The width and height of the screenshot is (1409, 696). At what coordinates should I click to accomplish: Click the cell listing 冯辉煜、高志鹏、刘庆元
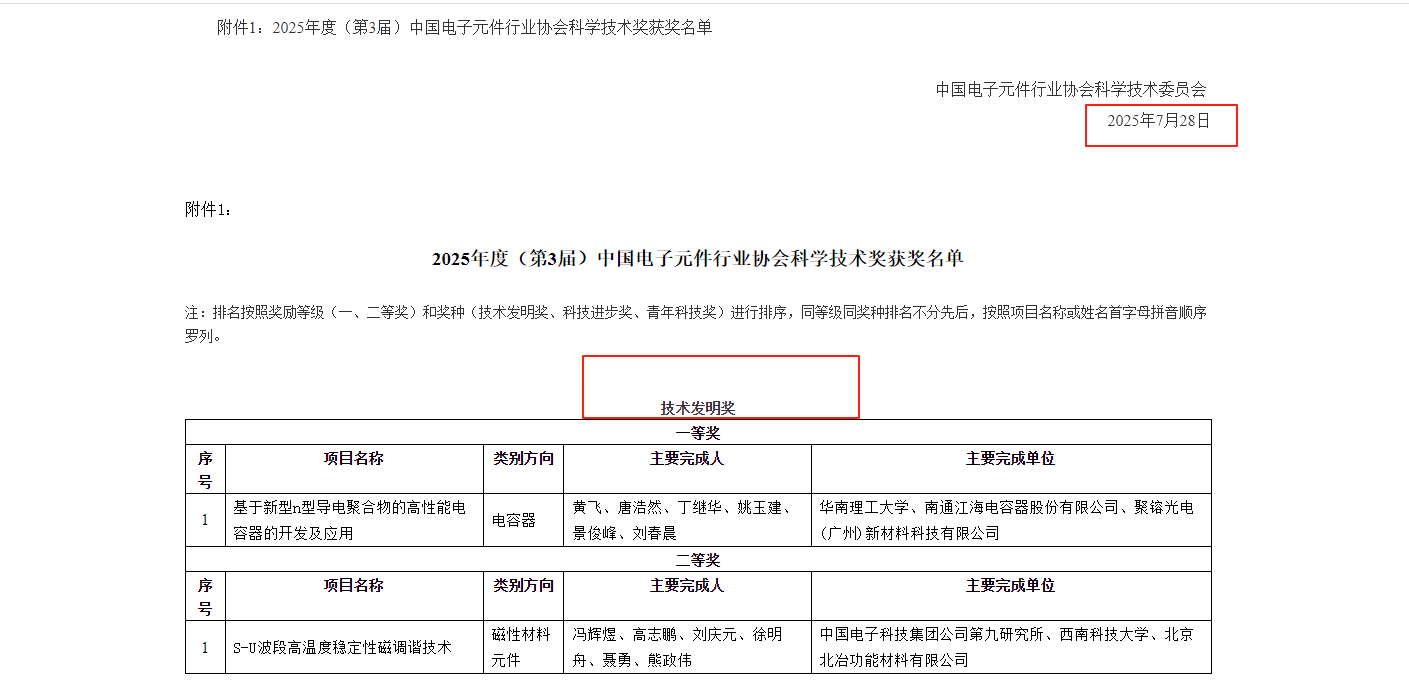687,647
